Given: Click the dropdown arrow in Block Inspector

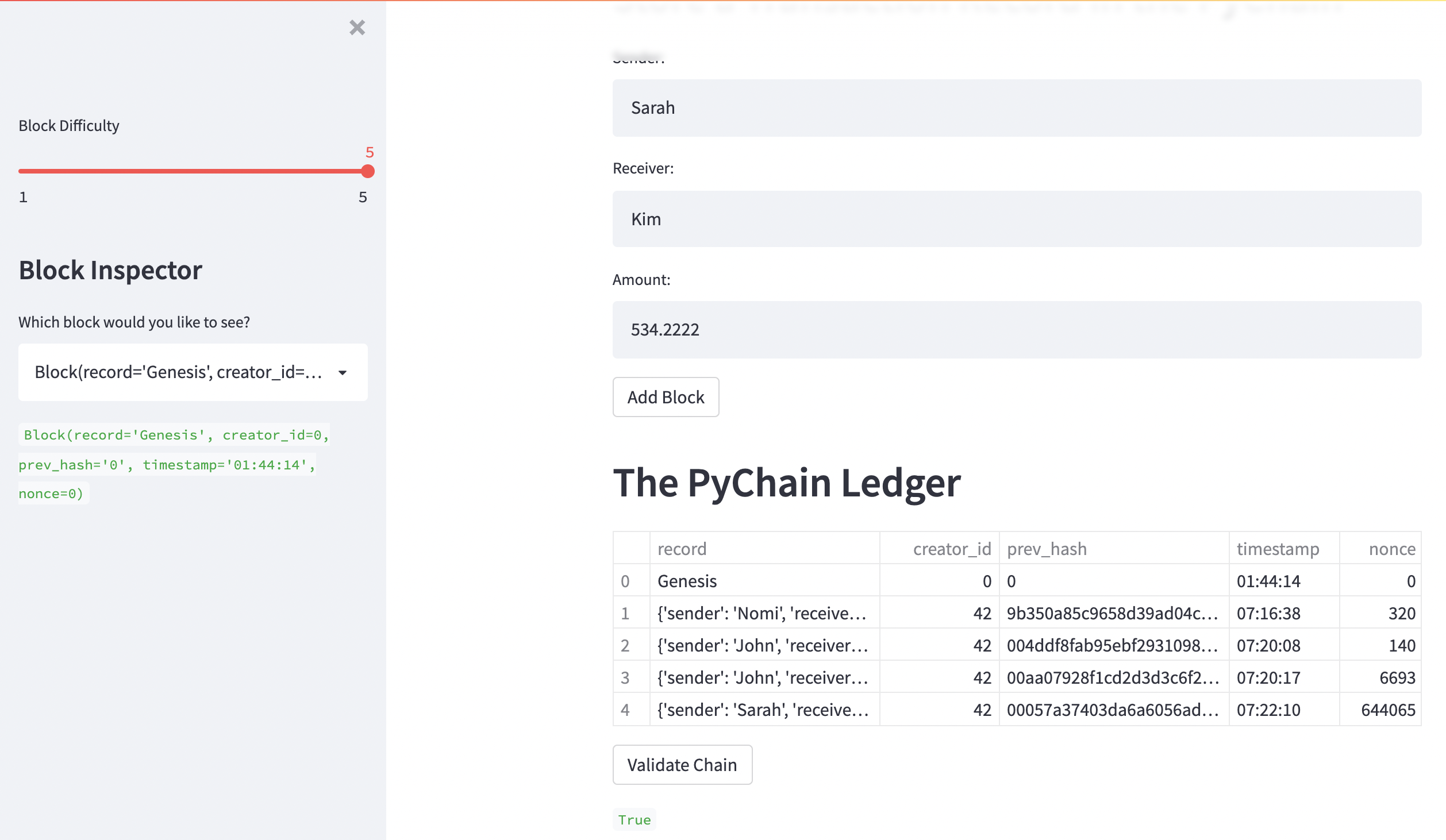Looking at the screenshot, I should (x=343, y=373).
